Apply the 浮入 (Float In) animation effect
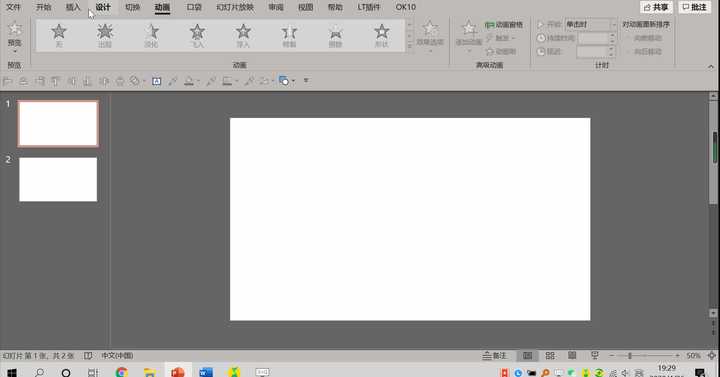Screen dimensions: 720x377 (x=243, y=35)
